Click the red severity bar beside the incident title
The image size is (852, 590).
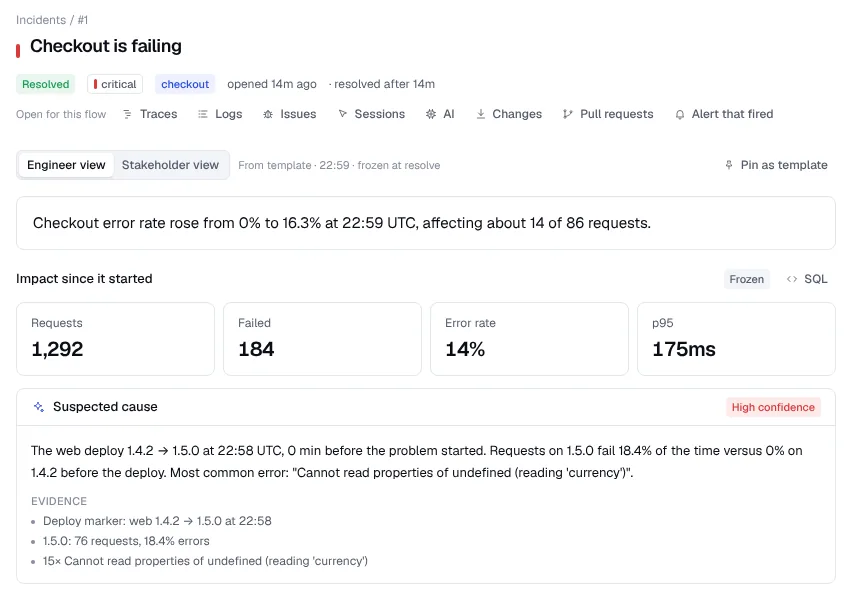click(18, 51)
